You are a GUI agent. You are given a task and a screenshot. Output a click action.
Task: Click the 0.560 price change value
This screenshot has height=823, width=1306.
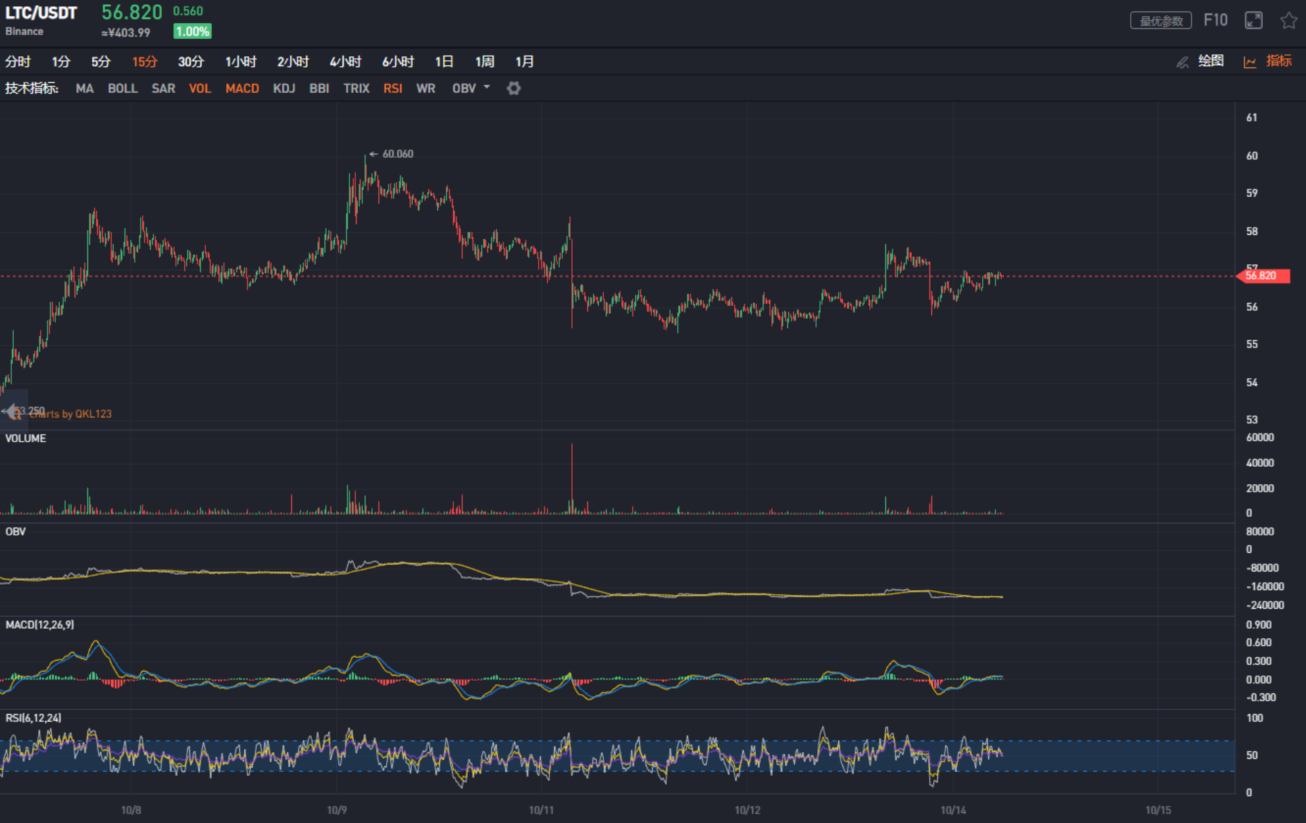[188, 11]
